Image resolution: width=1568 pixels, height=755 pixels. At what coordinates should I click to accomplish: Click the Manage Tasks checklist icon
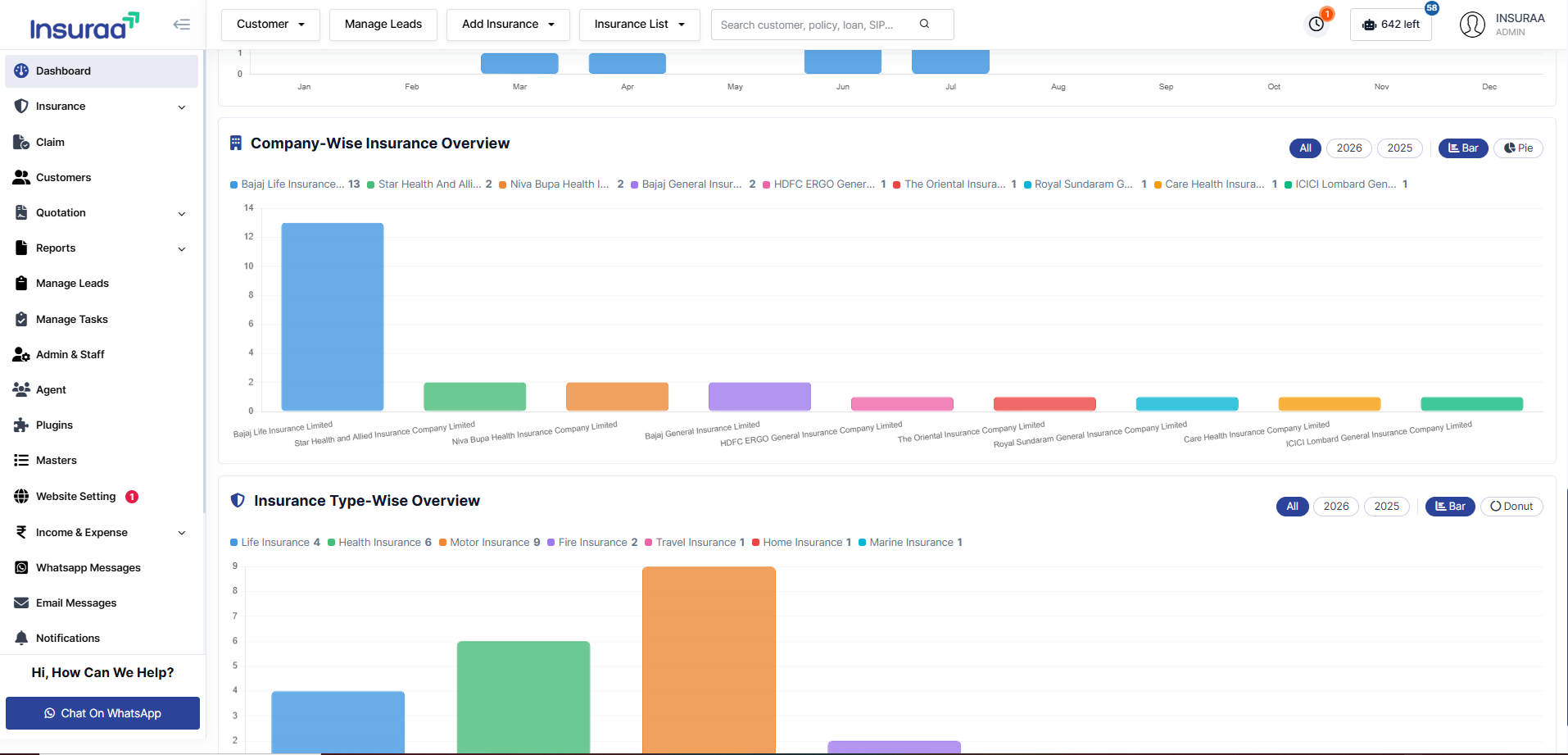(21, 319)
